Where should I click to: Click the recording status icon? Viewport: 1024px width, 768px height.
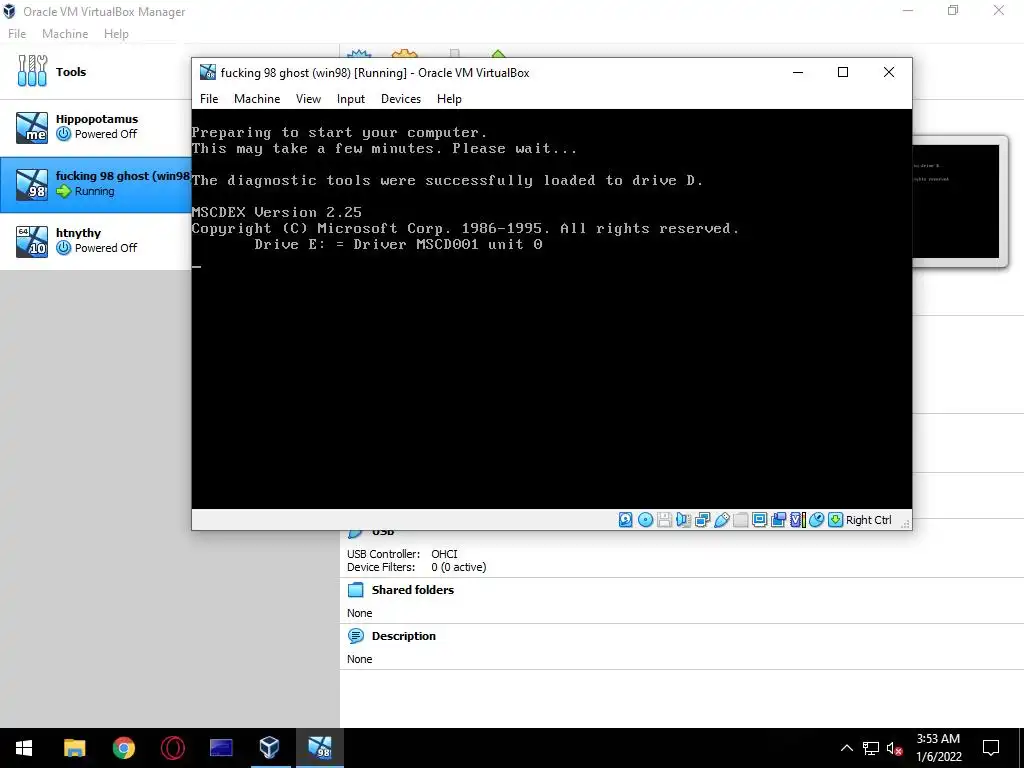[x=778, y=520]
